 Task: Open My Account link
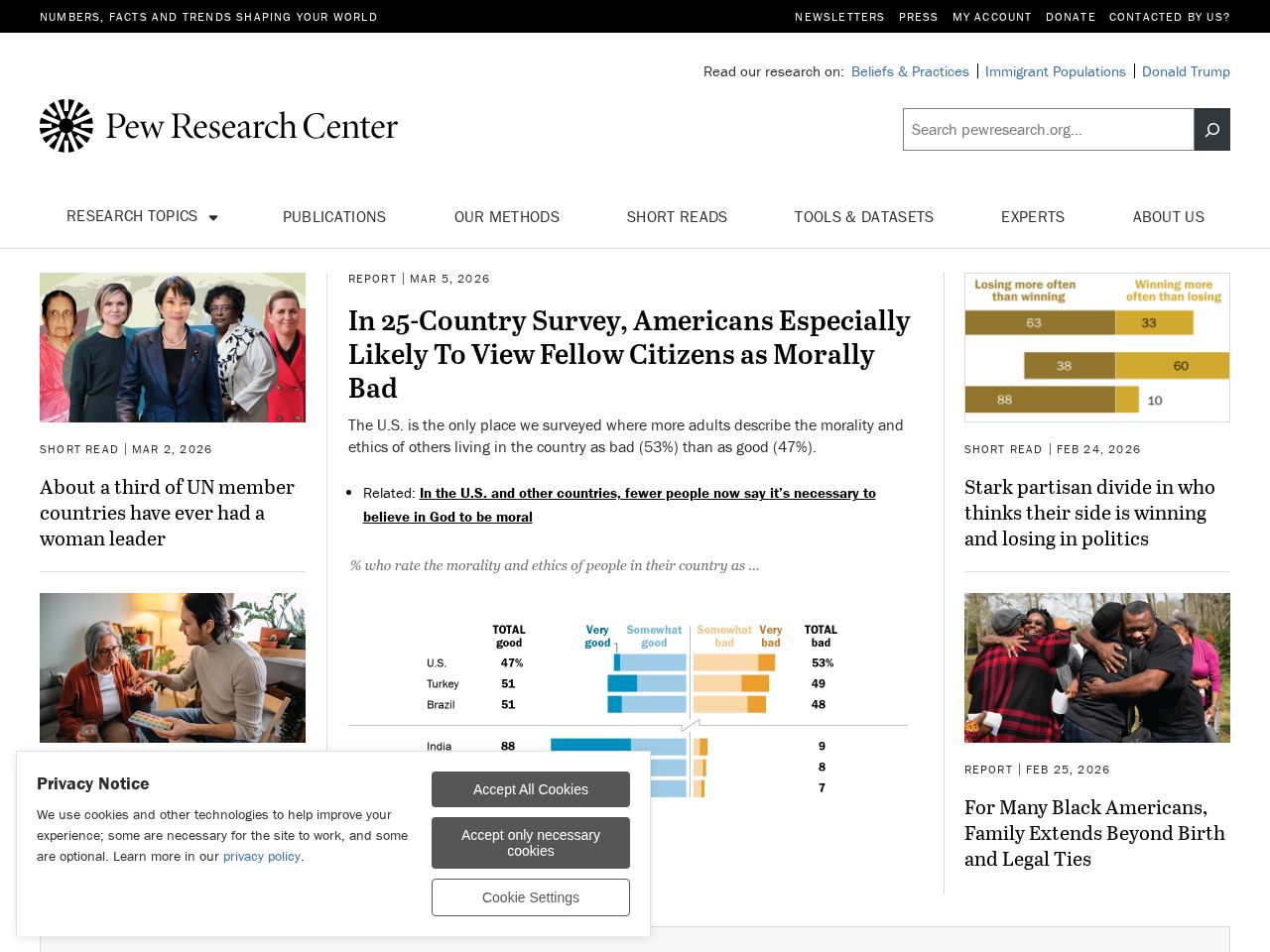[992, 17]
